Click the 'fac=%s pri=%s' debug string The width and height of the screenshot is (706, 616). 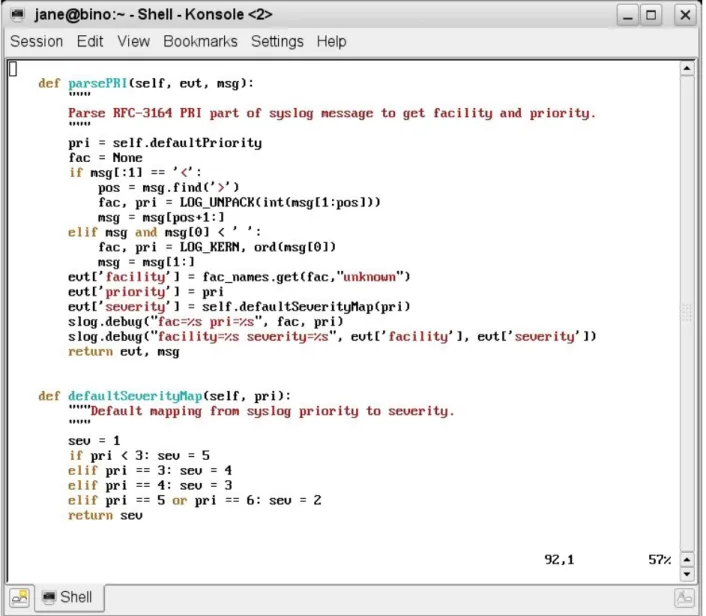pyautogui.click(x=206, y=322)
